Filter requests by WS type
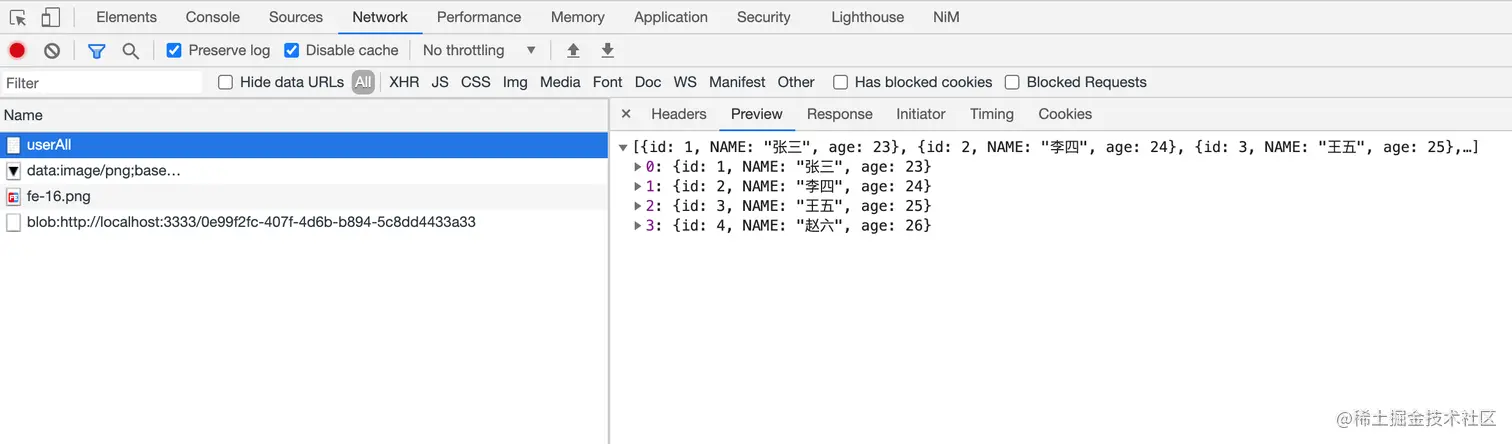The height and width of the screenshot is (444, 1512). [685, 82]
